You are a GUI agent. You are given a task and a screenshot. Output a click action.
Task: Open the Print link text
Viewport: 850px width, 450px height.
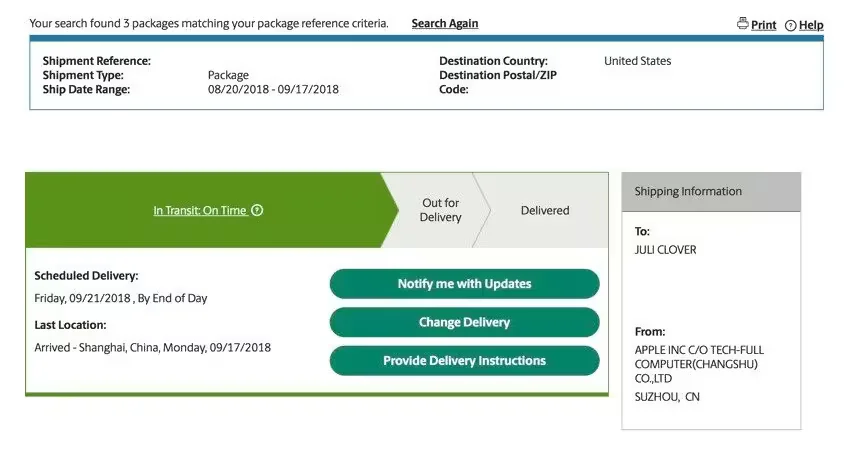tap(763, 25)
